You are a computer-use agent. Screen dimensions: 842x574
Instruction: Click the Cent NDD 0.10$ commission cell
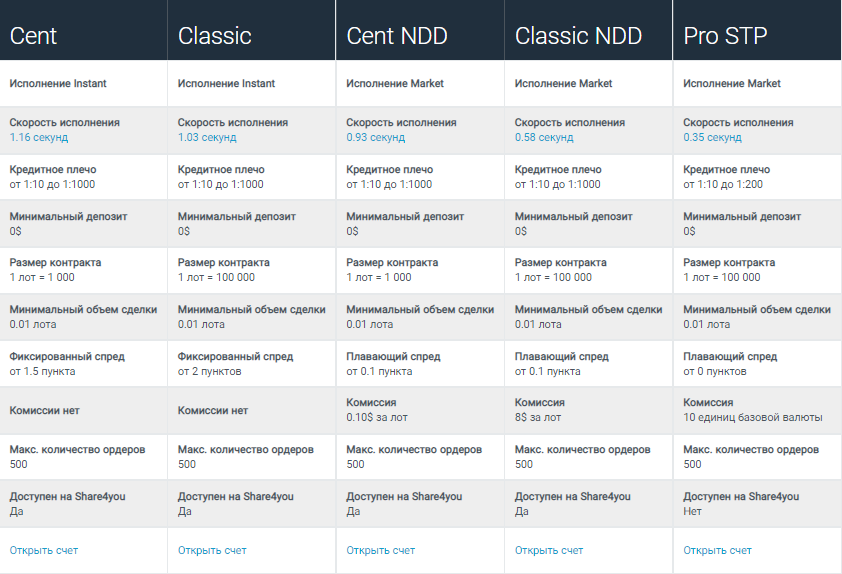[x=420, y=410]
